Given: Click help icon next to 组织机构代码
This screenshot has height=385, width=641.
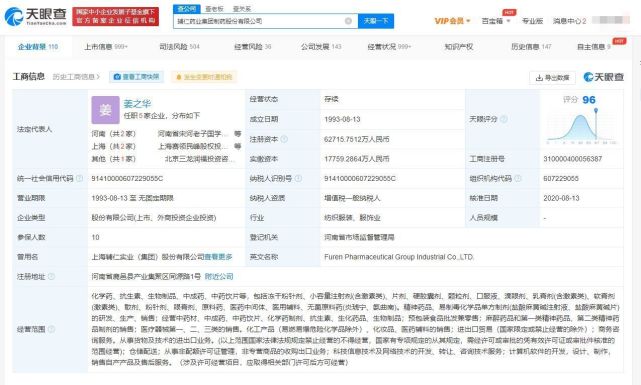Looking at the screenshot, I should click(x=518, y=178).
